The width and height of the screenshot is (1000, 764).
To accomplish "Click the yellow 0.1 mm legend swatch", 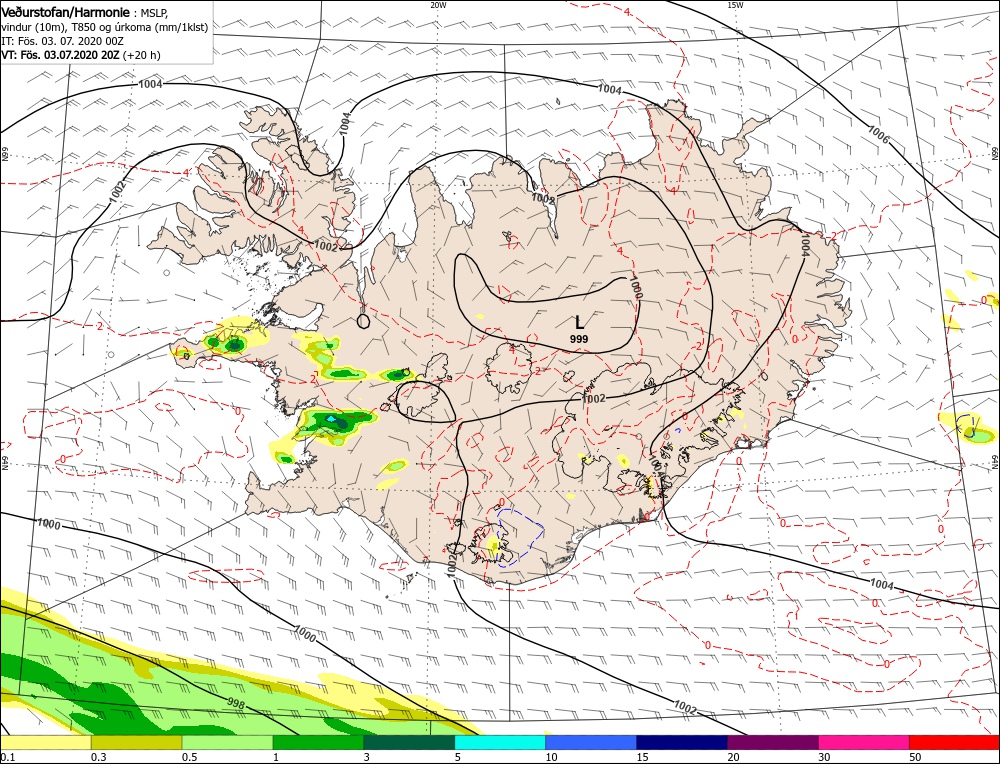I will click(46, 742).
